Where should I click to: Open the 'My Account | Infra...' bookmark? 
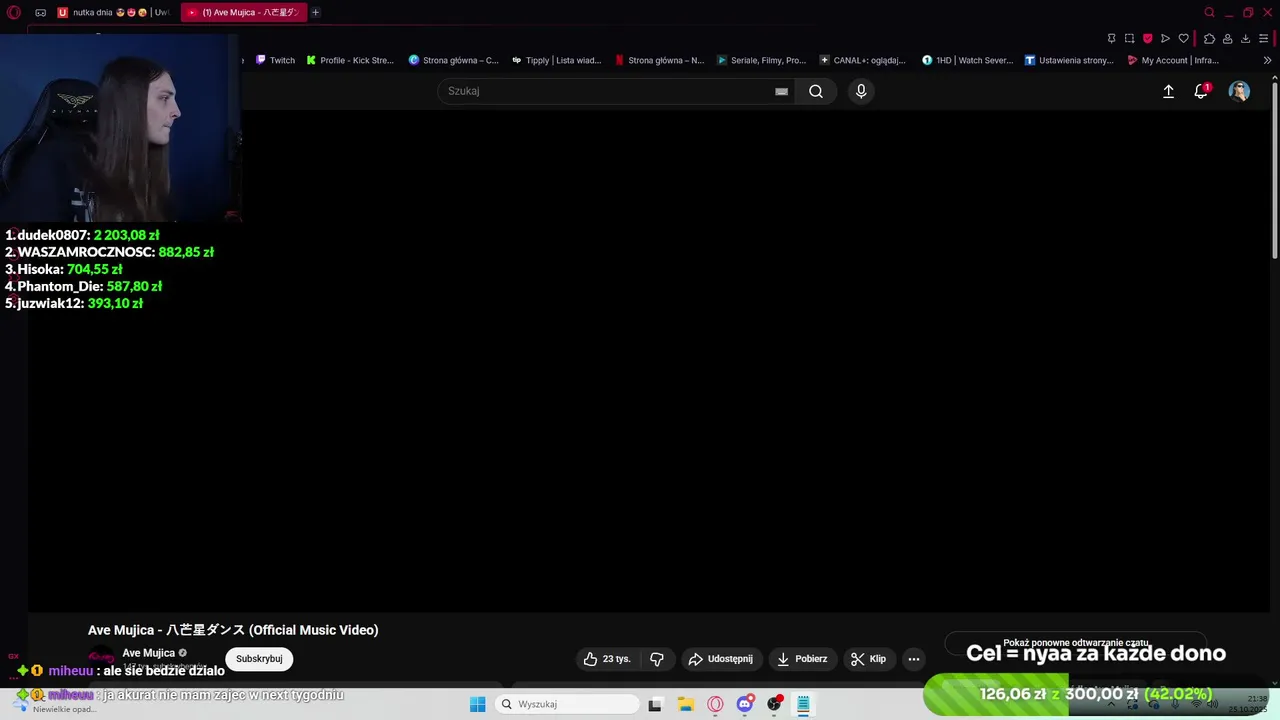point(1173,60)
